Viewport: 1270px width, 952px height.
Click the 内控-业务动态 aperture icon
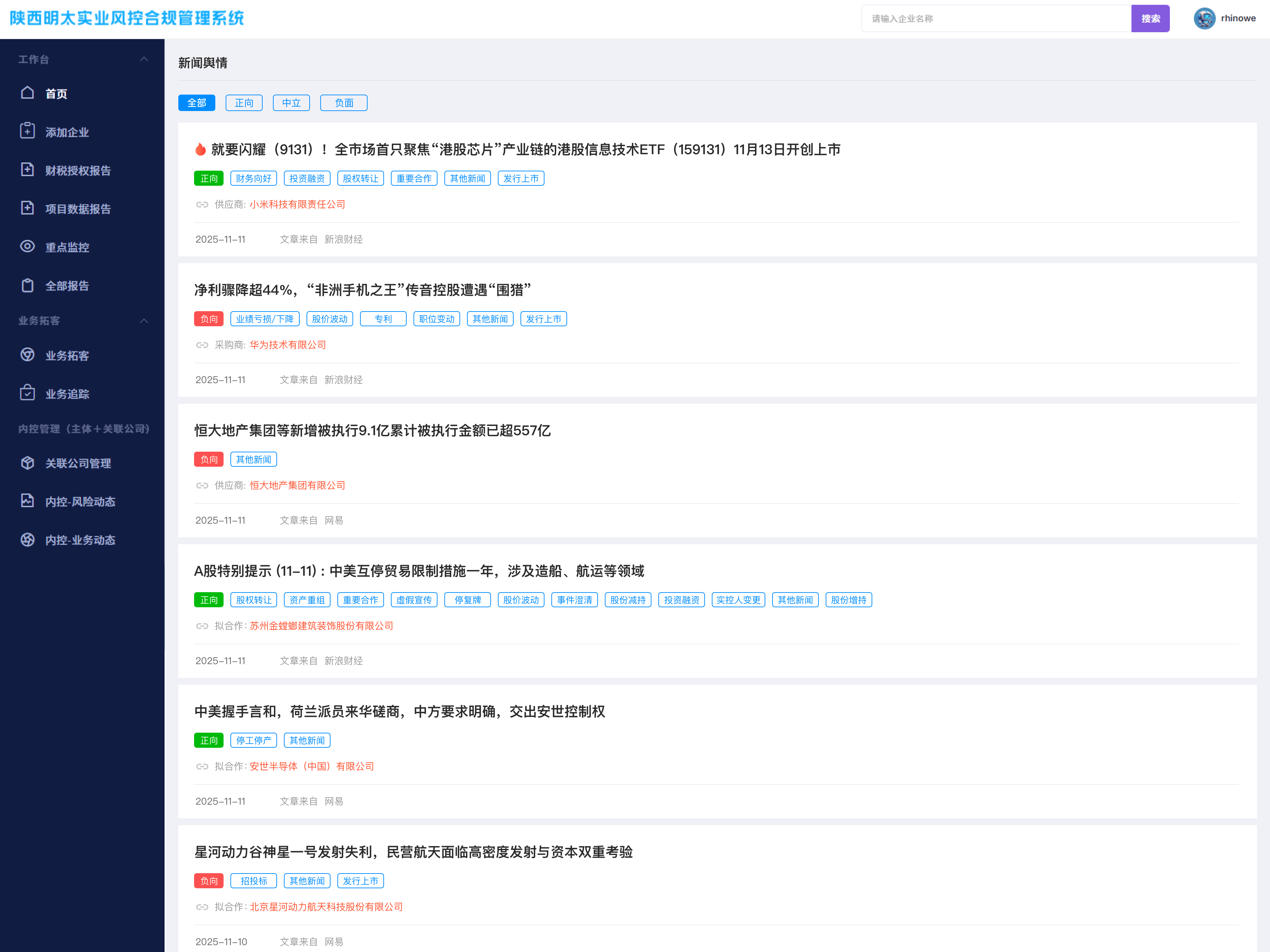27,539
